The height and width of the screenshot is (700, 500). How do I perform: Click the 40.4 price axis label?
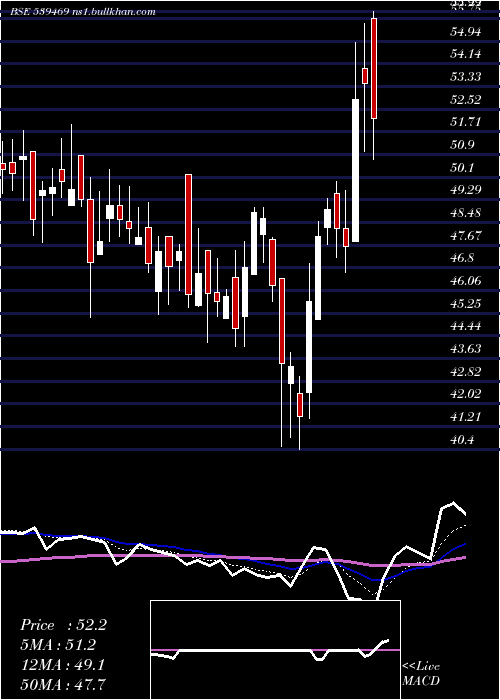[x=462, y=440]
